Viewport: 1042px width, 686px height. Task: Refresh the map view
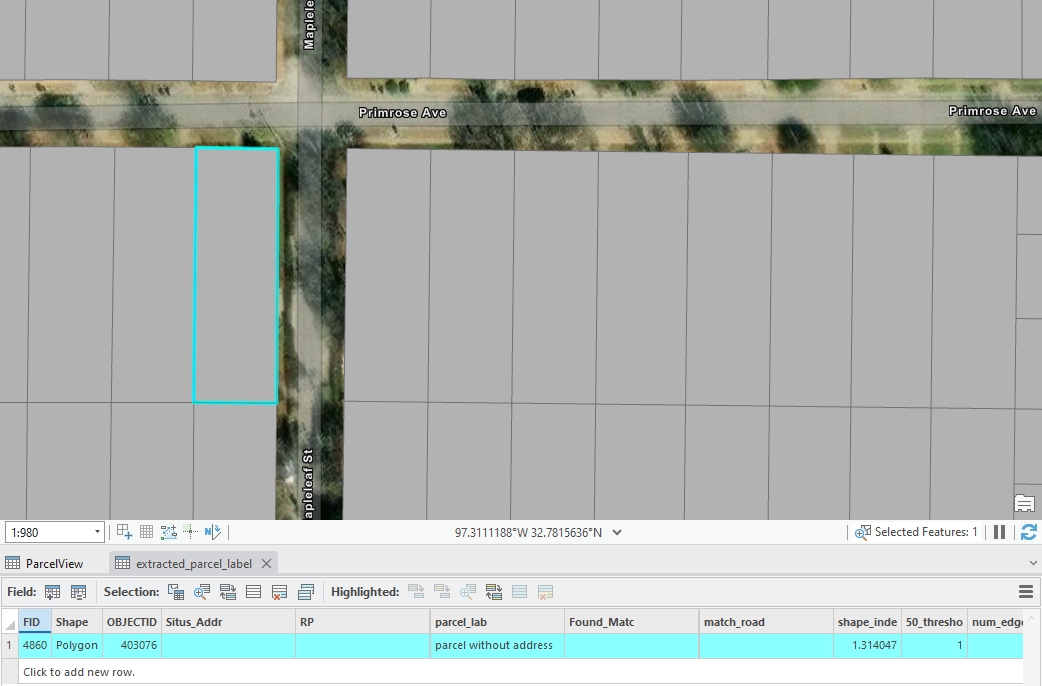pyautogui.click(x=1028, y=532)
